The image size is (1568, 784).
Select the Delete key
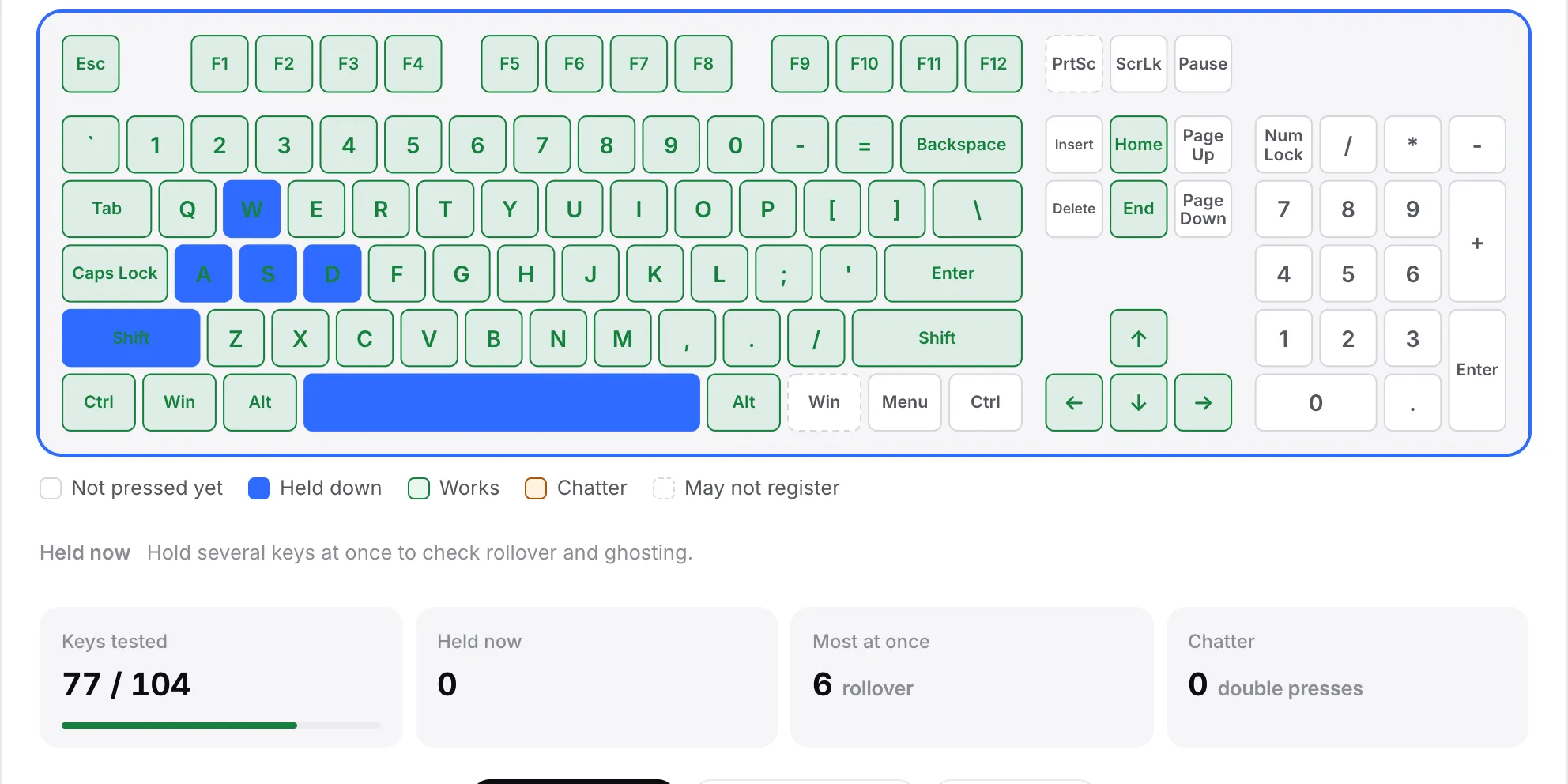point(1074,209)
